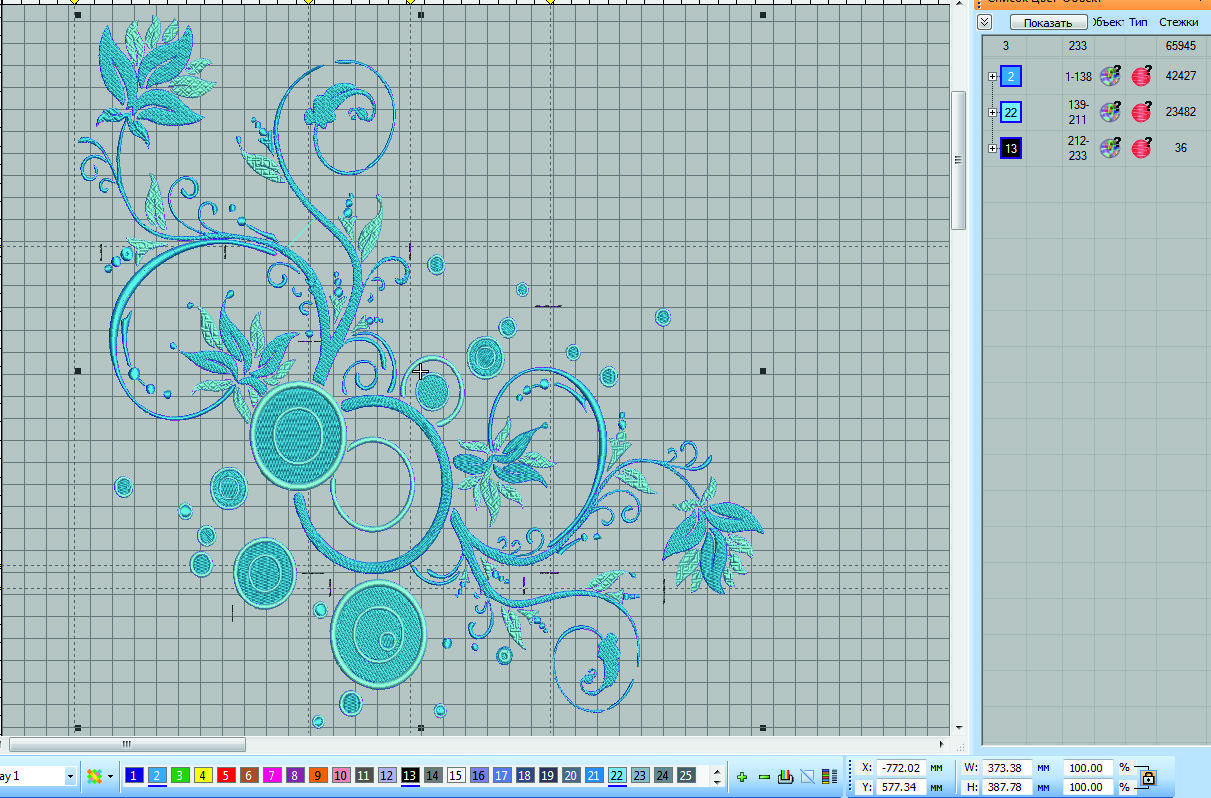Click the green minus remove color icon
This screenshot has width=1211, height=798.
(764, 776)
